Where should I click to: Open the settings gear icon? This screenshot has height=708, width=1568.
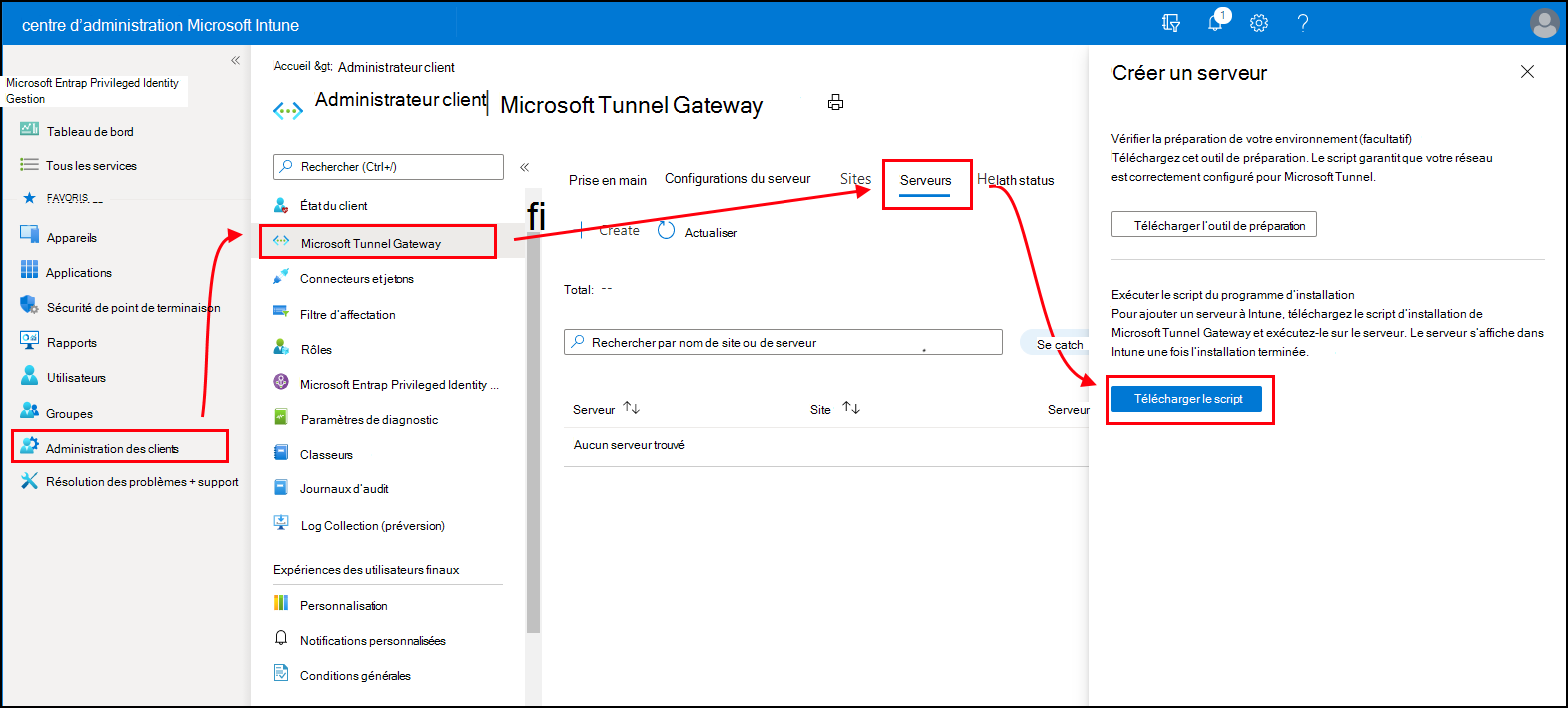(x=1259, y=23)
